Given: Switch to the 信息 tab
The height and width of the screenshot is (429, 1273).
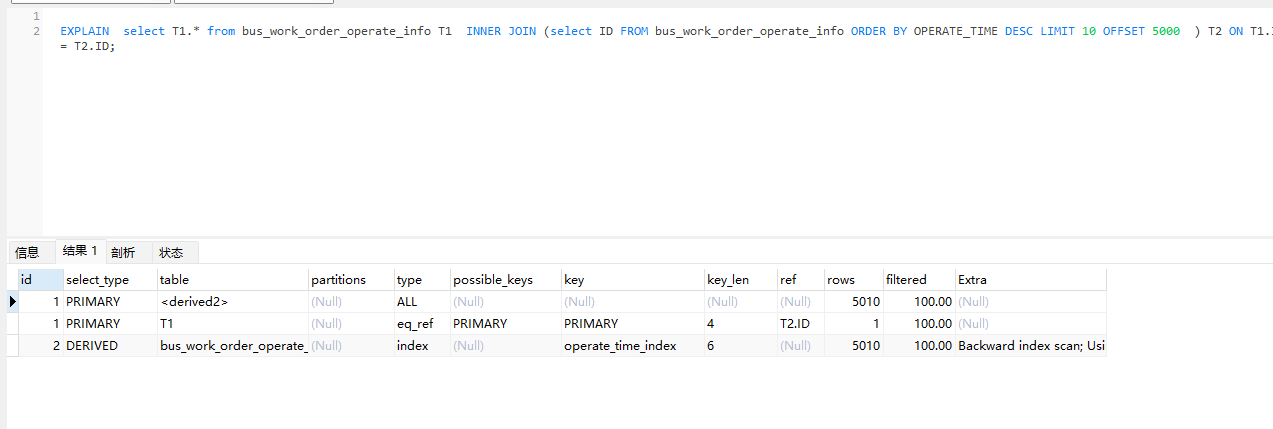Looking at the screenshot, I should click(x=27, y=253).
